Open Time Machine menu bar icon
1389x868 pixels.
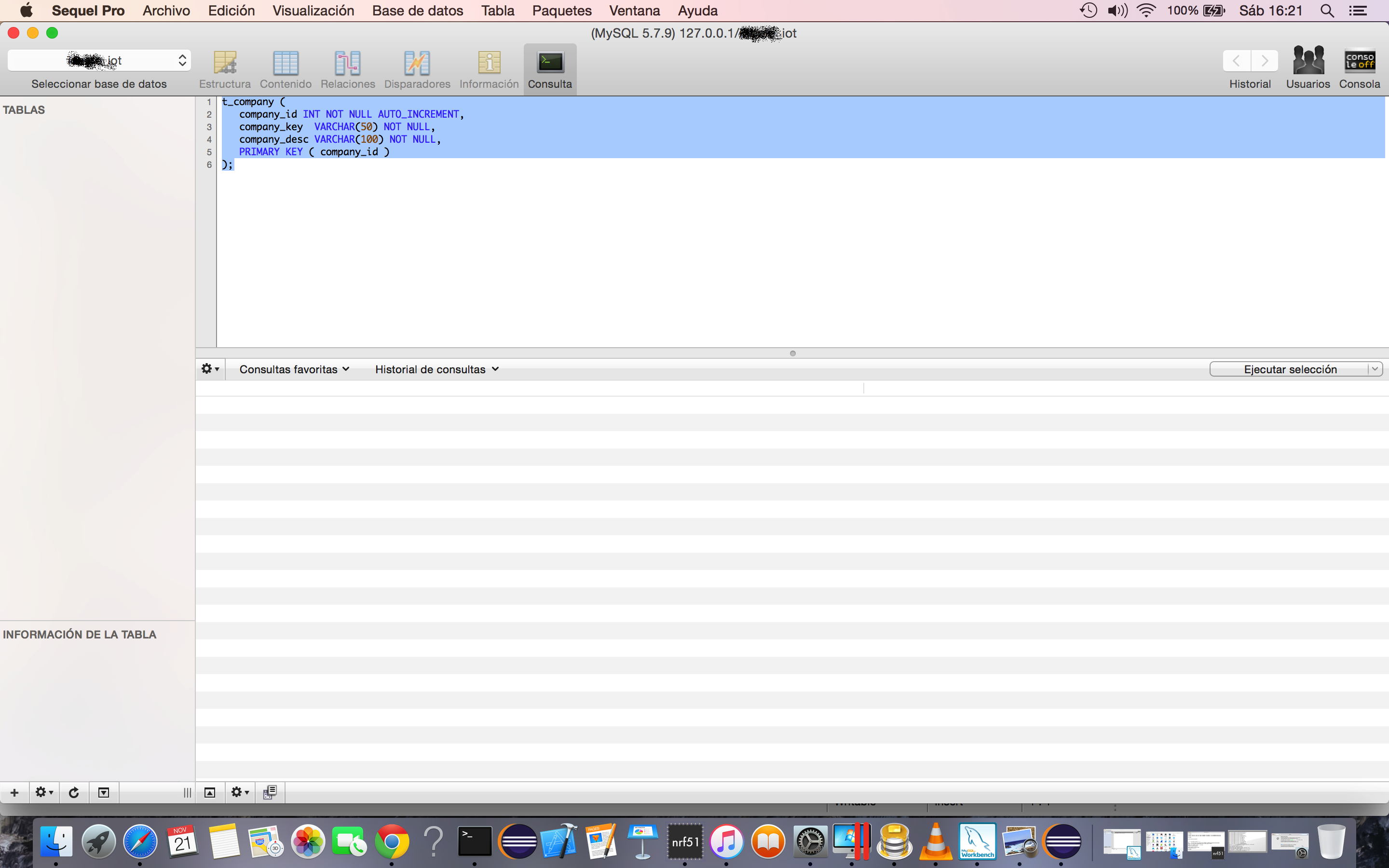click(1088, 10)
